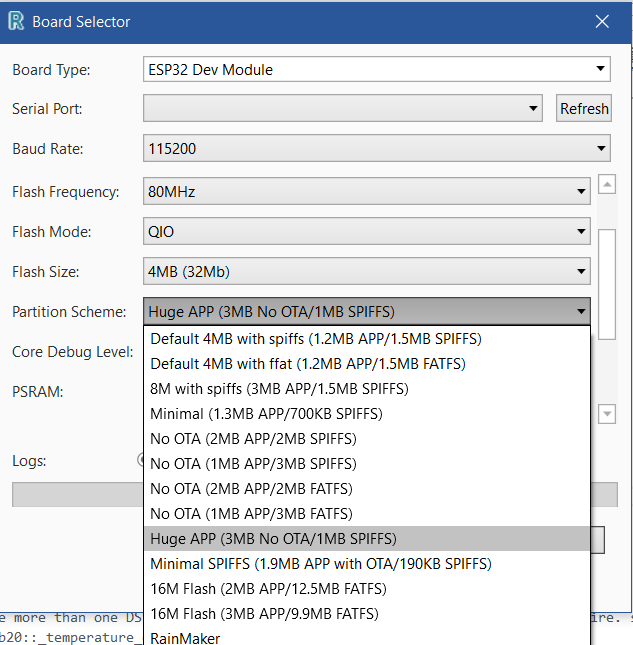Select 8M with spiffs partition
The image size is (633, 645).
[279, 388]
